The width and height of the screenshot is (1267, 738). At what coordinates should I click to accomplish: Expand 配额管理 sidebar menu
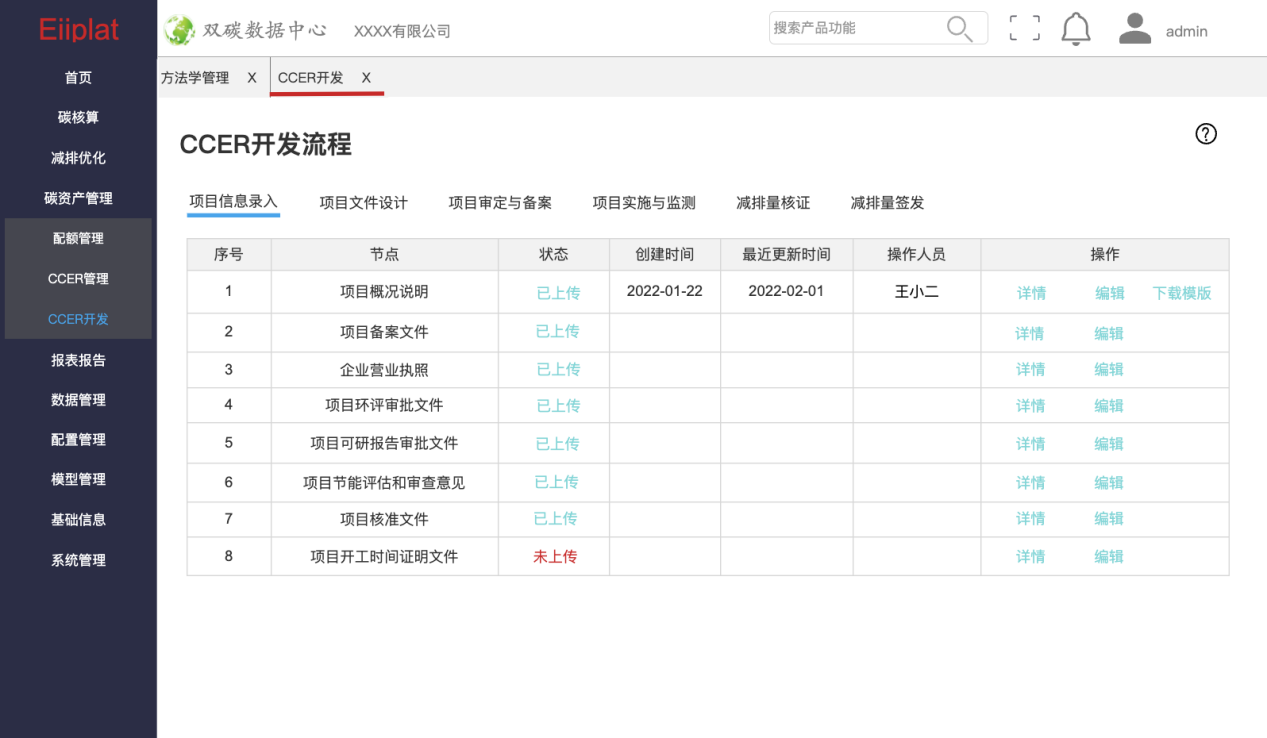[78, 239]
